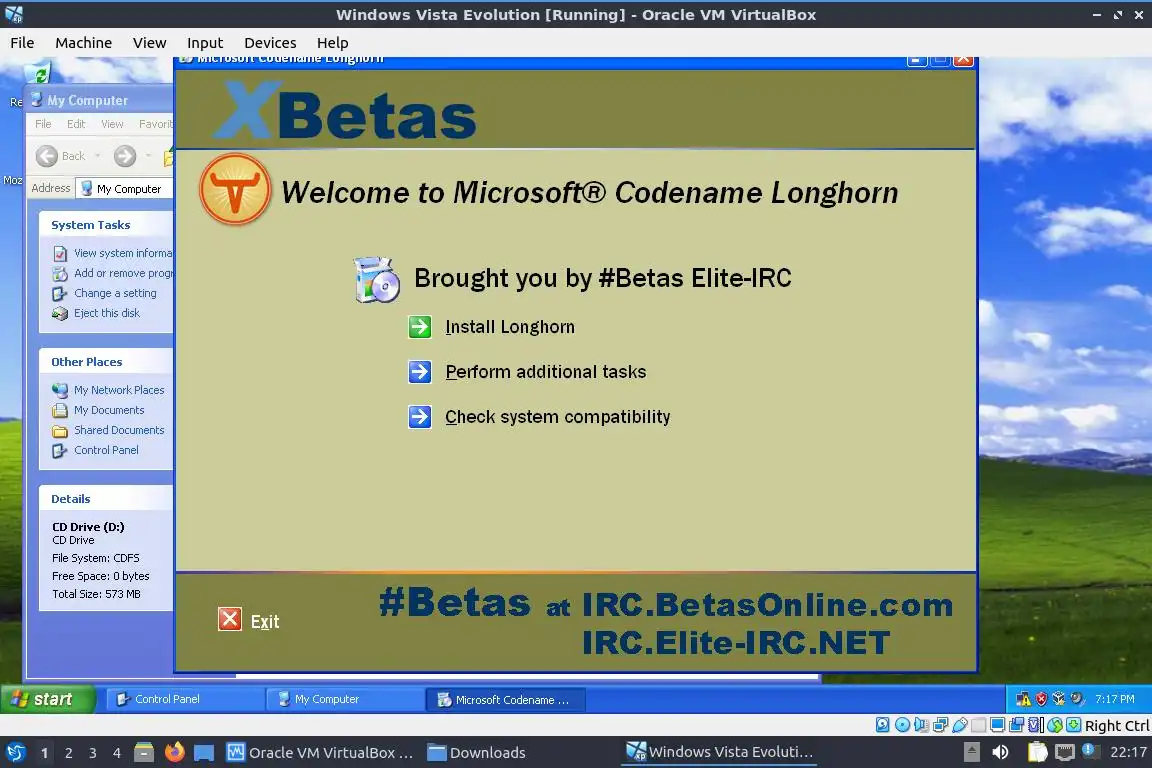
Task: Click XP tray network warning icon
Action: pos(1024,699)
